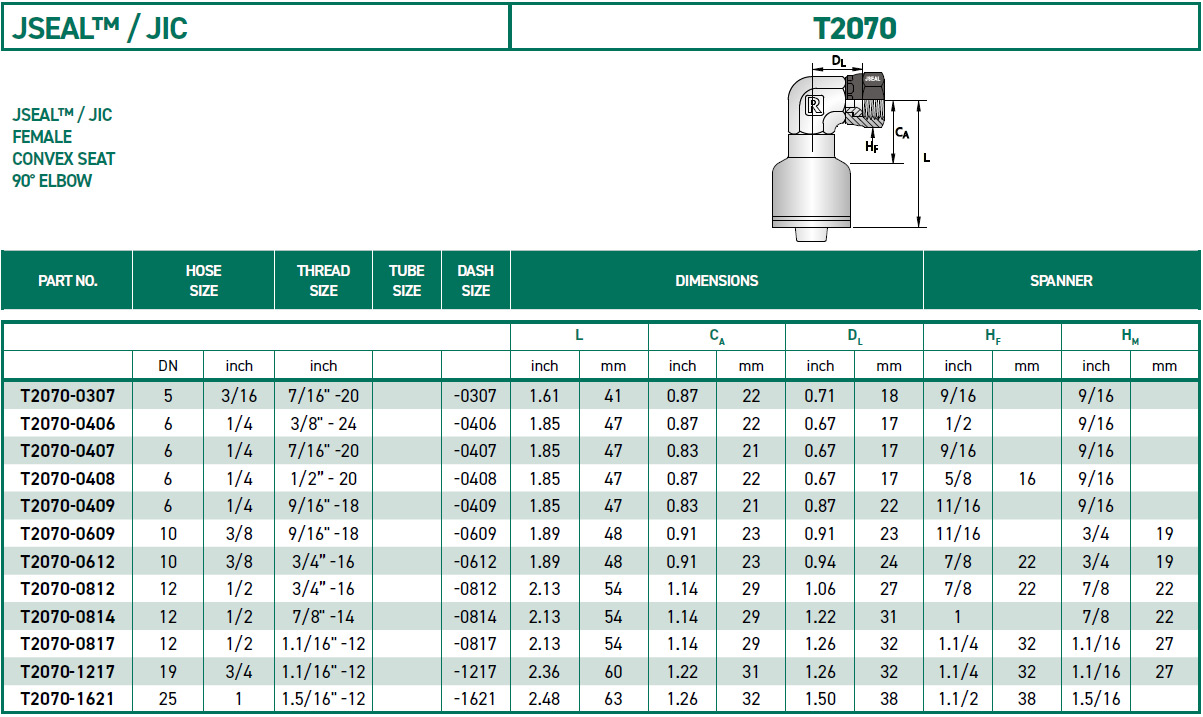1203x717 pixels.
Task: Select part number T2070-0406
Action: click(x=68, y=424)
